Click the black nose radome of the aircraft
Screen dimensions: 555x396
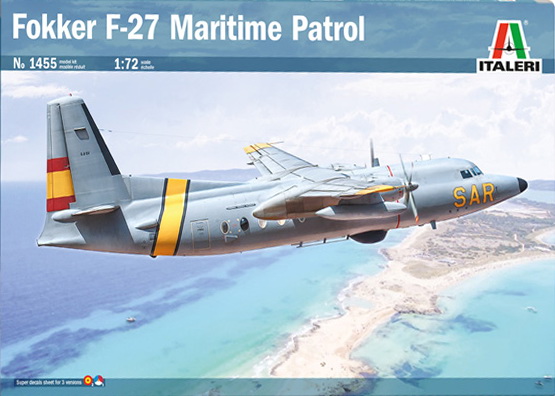click(522, 185)
